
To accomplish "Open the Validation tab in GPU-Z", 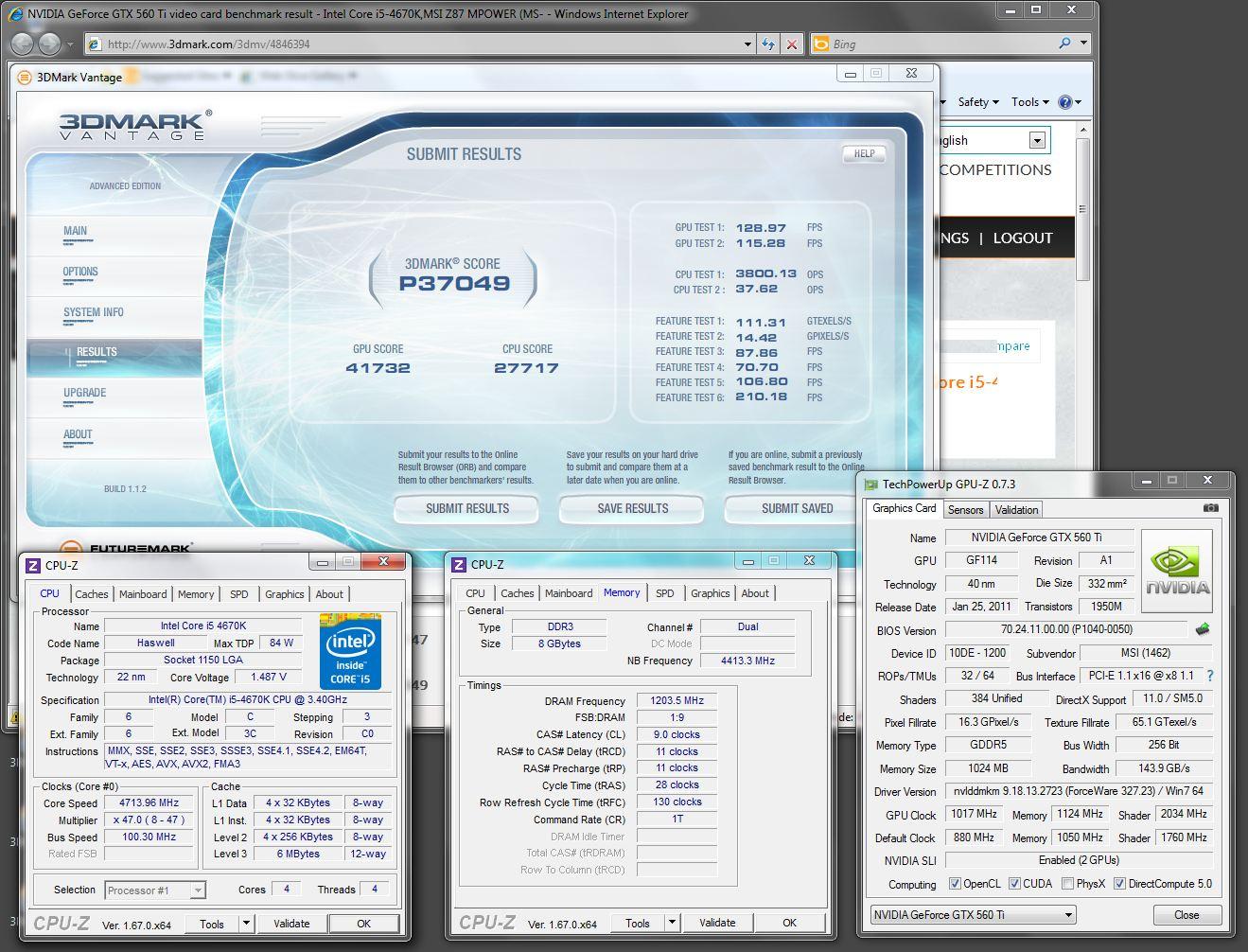I will 1016,510.
